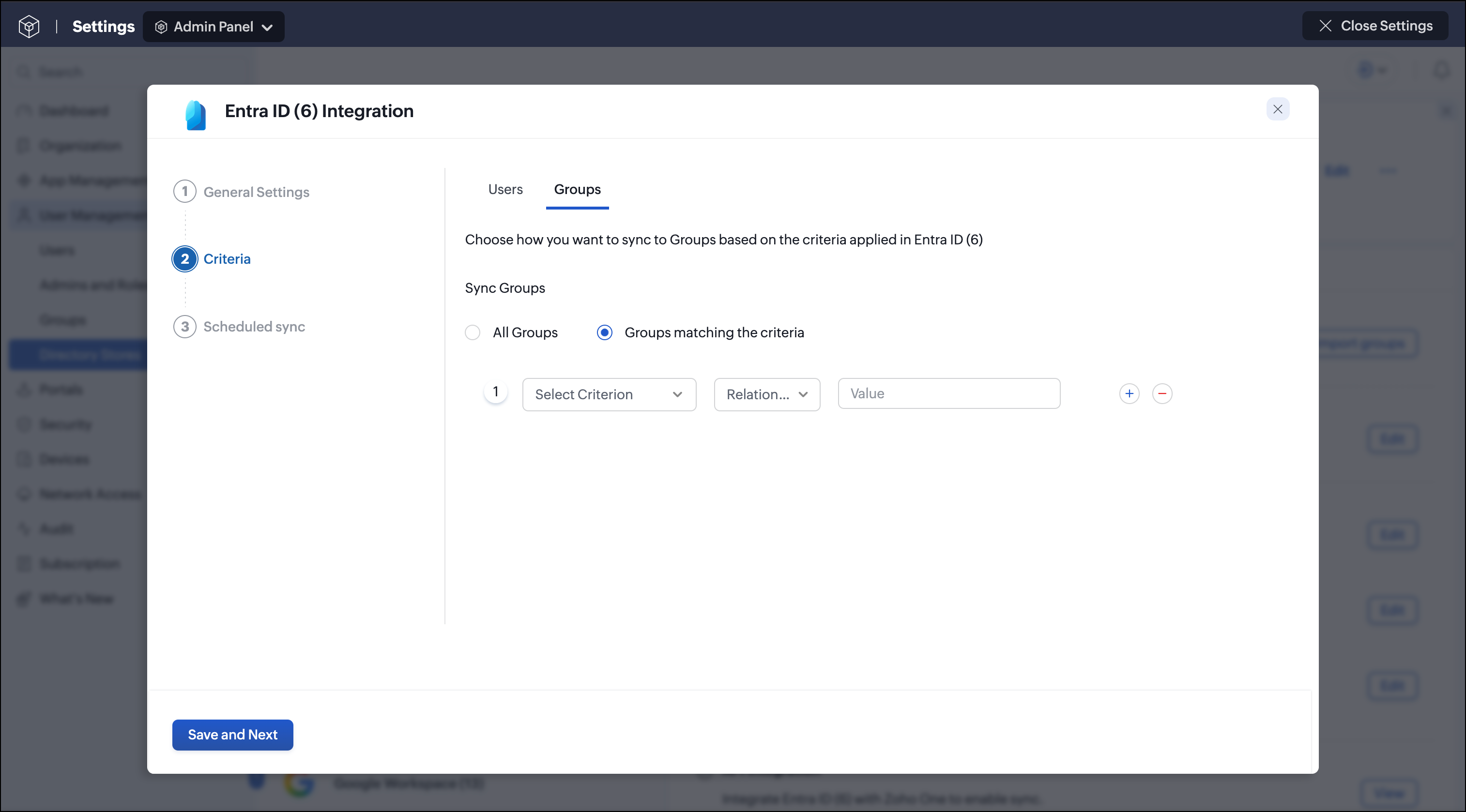This screenshot has height=812, width=1466.
Task: Click the Value input field
Action: (949, 393)
